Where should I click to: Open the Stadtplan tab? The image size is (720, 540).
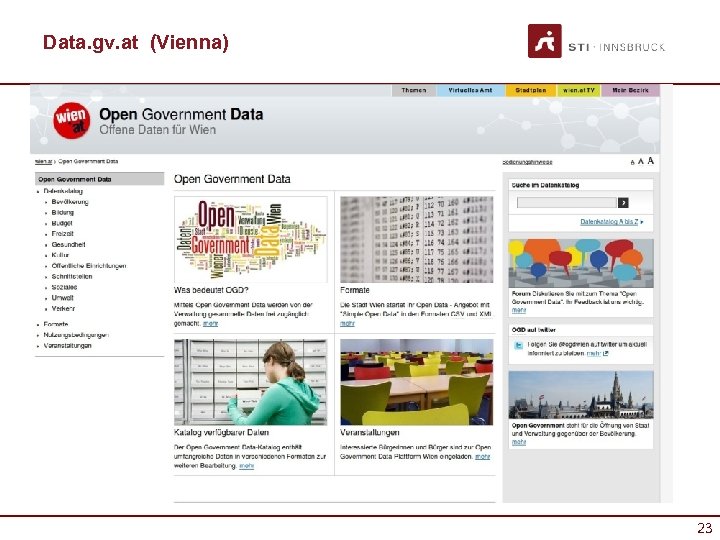[531, 90]
